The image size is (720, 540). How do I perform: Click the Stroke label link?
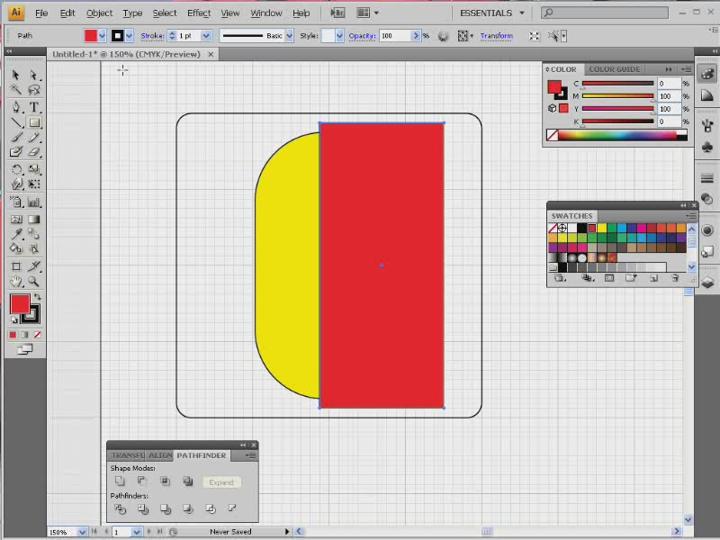coord(152,35)
